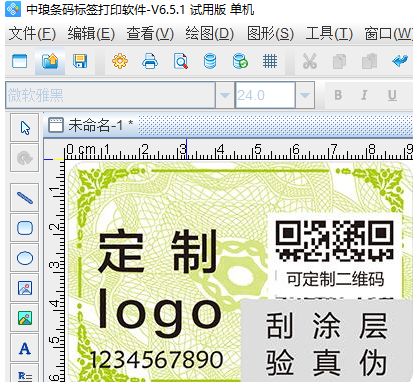Paste clipboard icon in toolbar

pyautogui.click(x=369, y=61)
